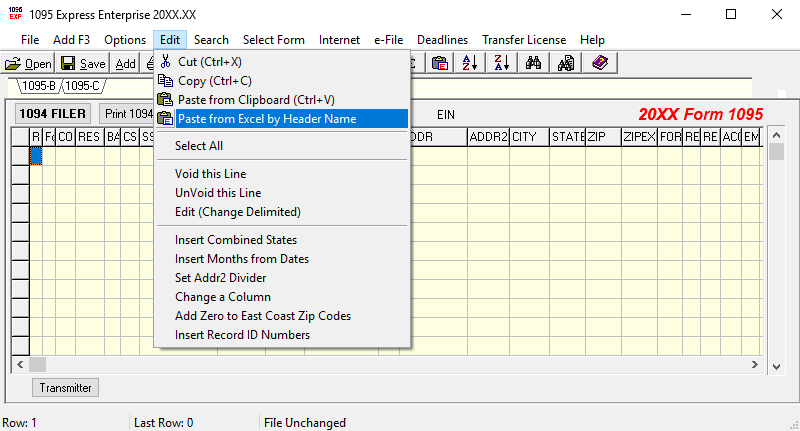The height and width of the screenshot is (431, 800).
Task: Choose Insert Months from Dates
Action: pyautogui.click(x=282, y=259)
